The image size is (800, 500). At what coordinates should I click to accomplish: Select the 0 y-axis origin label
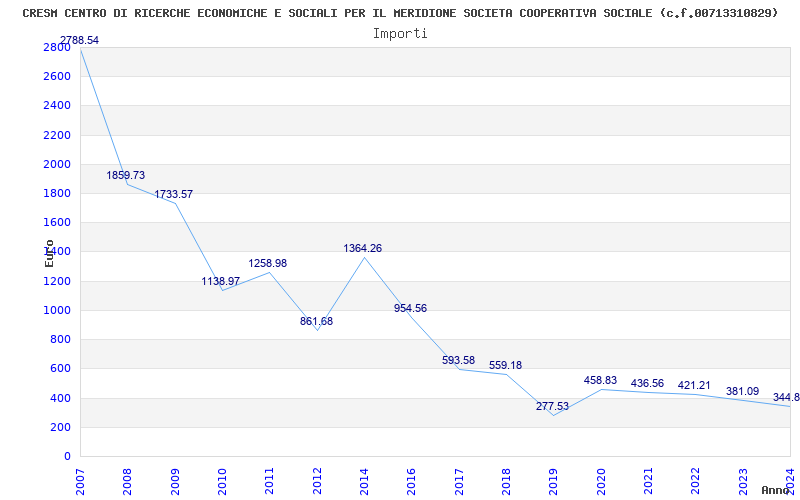point(67,456)
